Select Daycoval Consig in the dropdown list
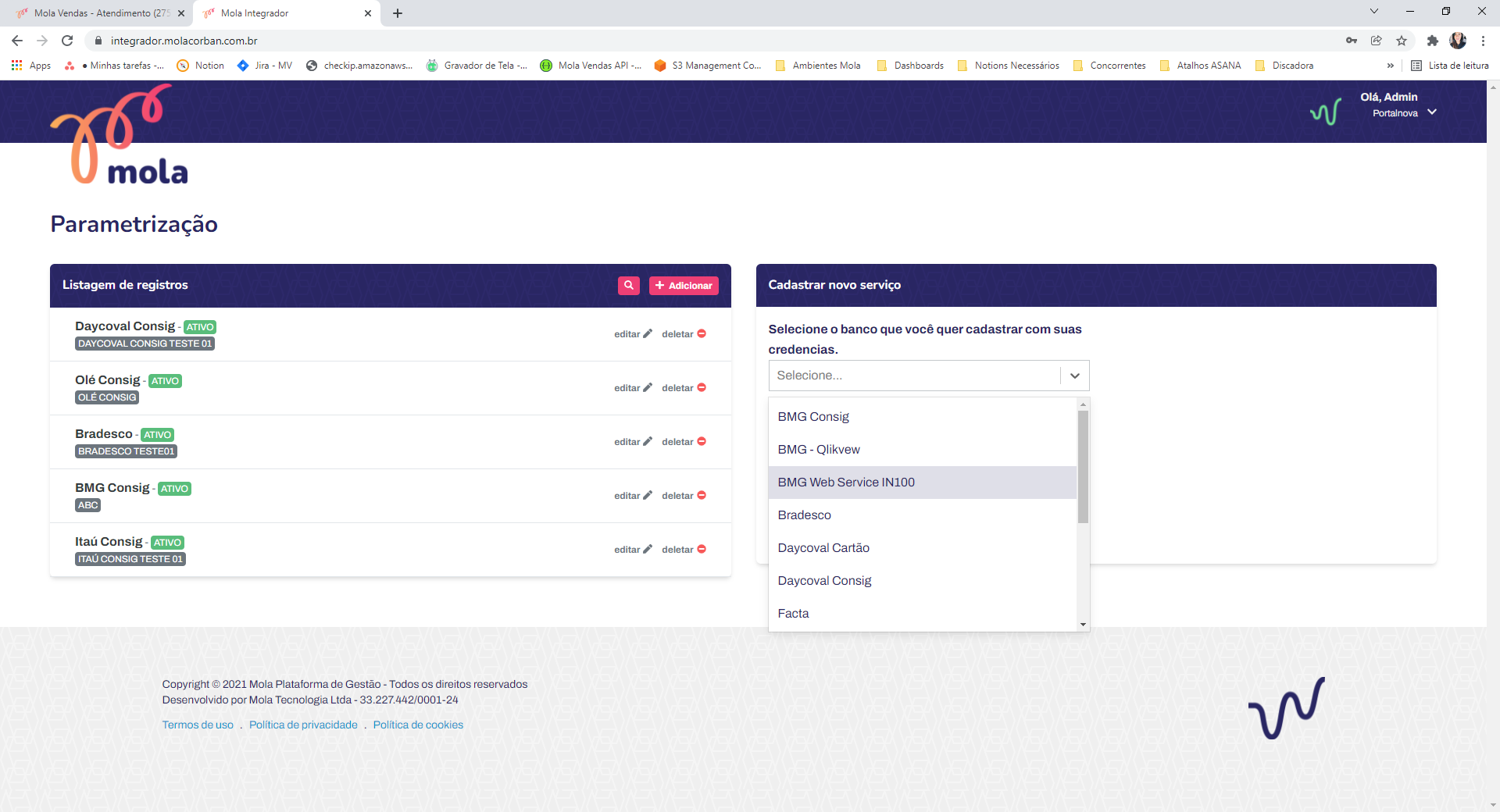Image resolution: width=1500 pixels, height=812 pixels. point(922,581)
